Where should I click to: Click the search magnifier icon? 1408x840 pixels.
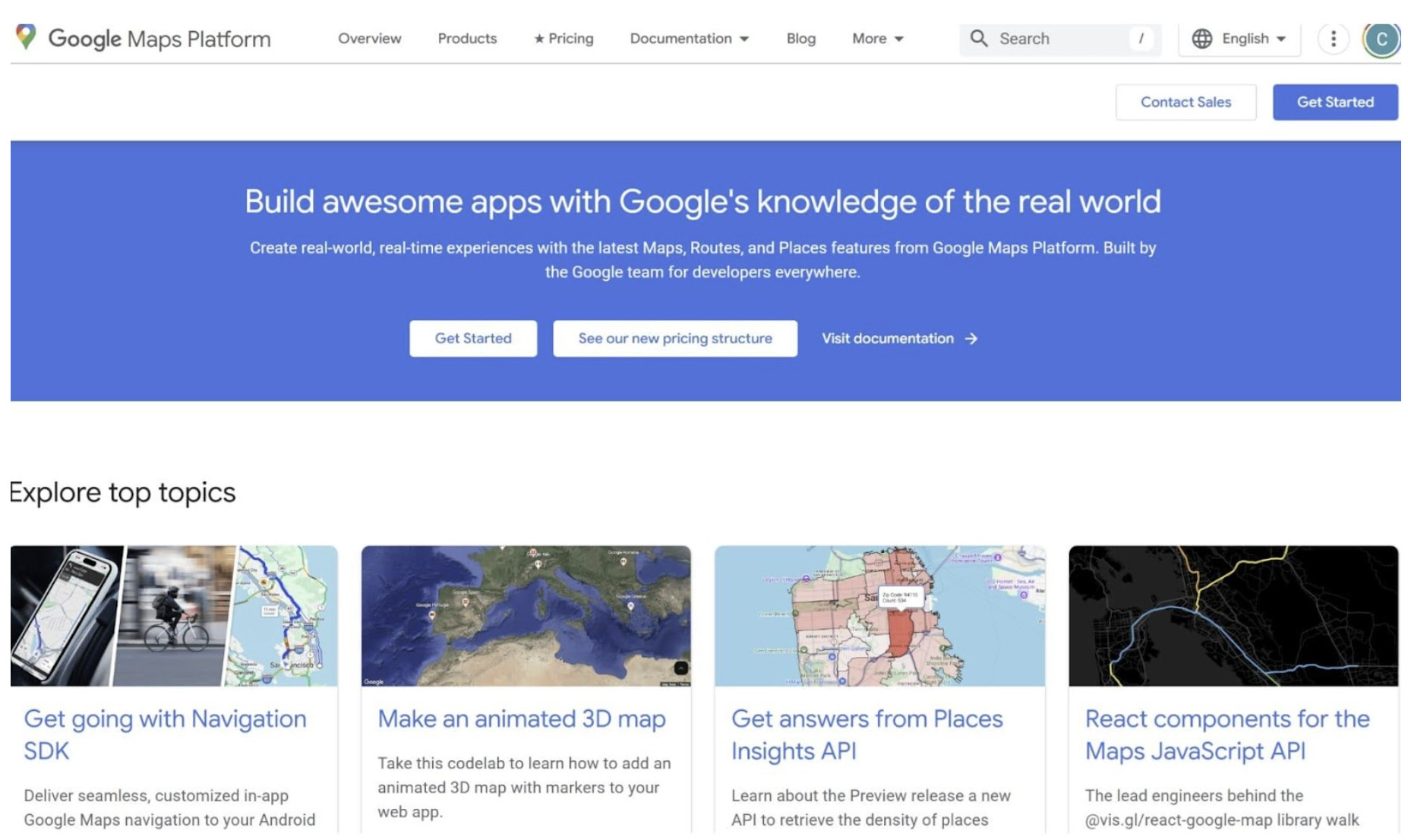tap(978, 39)
